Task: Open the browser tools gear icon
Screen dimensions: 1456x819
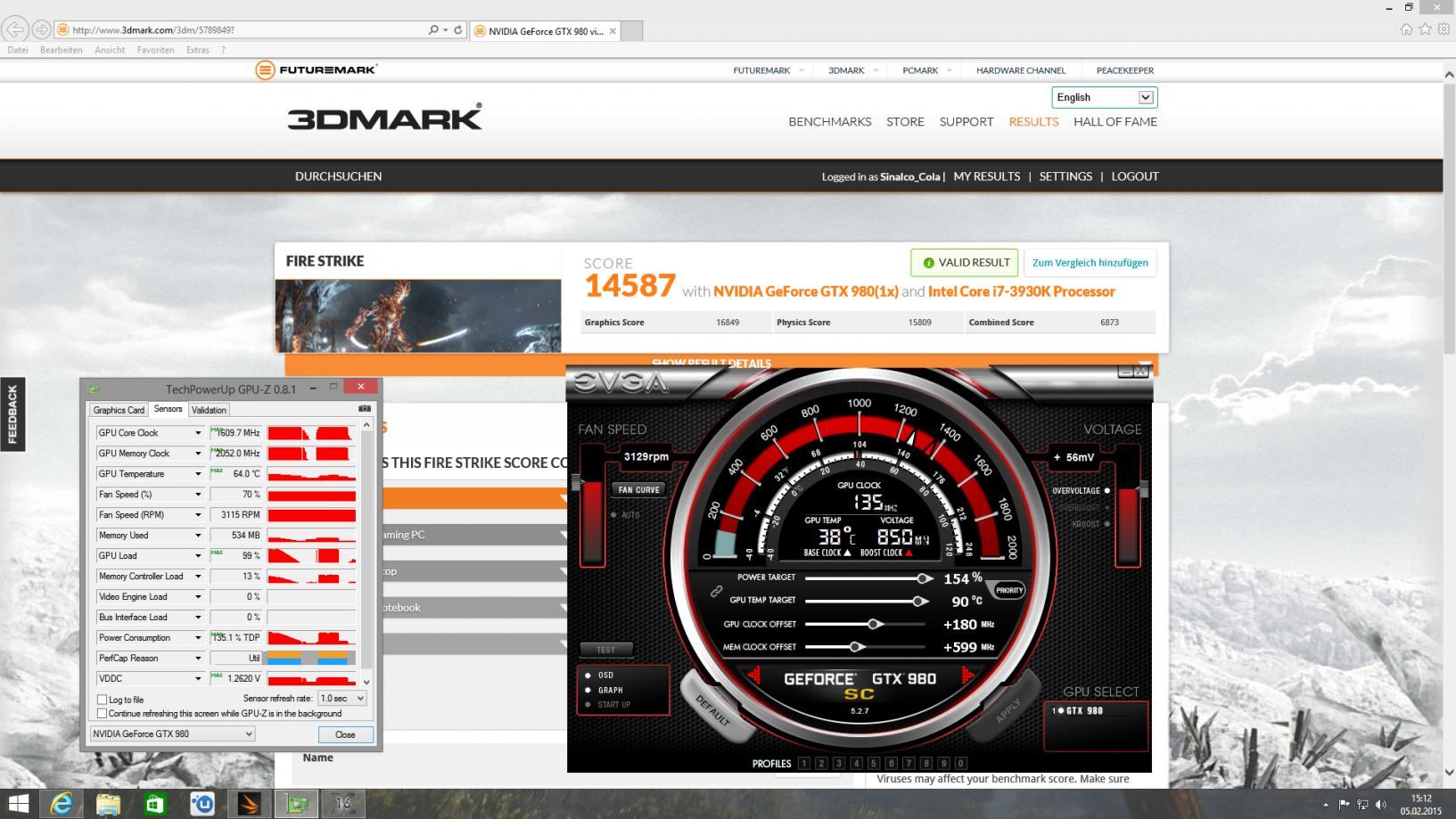Action: 1444,29
